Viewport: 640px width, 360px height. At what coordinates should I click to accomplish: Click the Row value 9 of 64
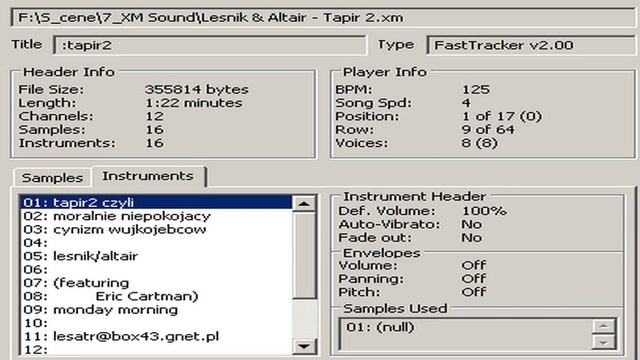(488, 130)
